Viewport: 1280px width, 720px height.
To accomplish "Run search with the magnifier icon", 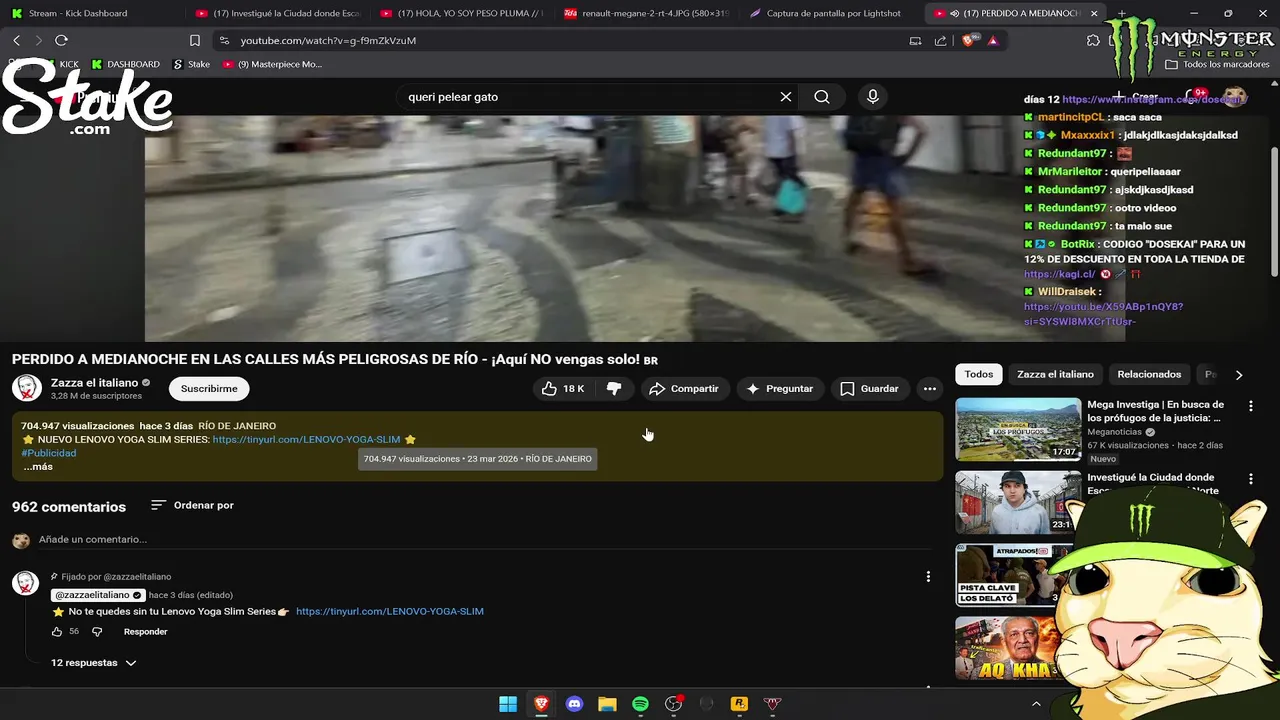I will coord(822,97).
